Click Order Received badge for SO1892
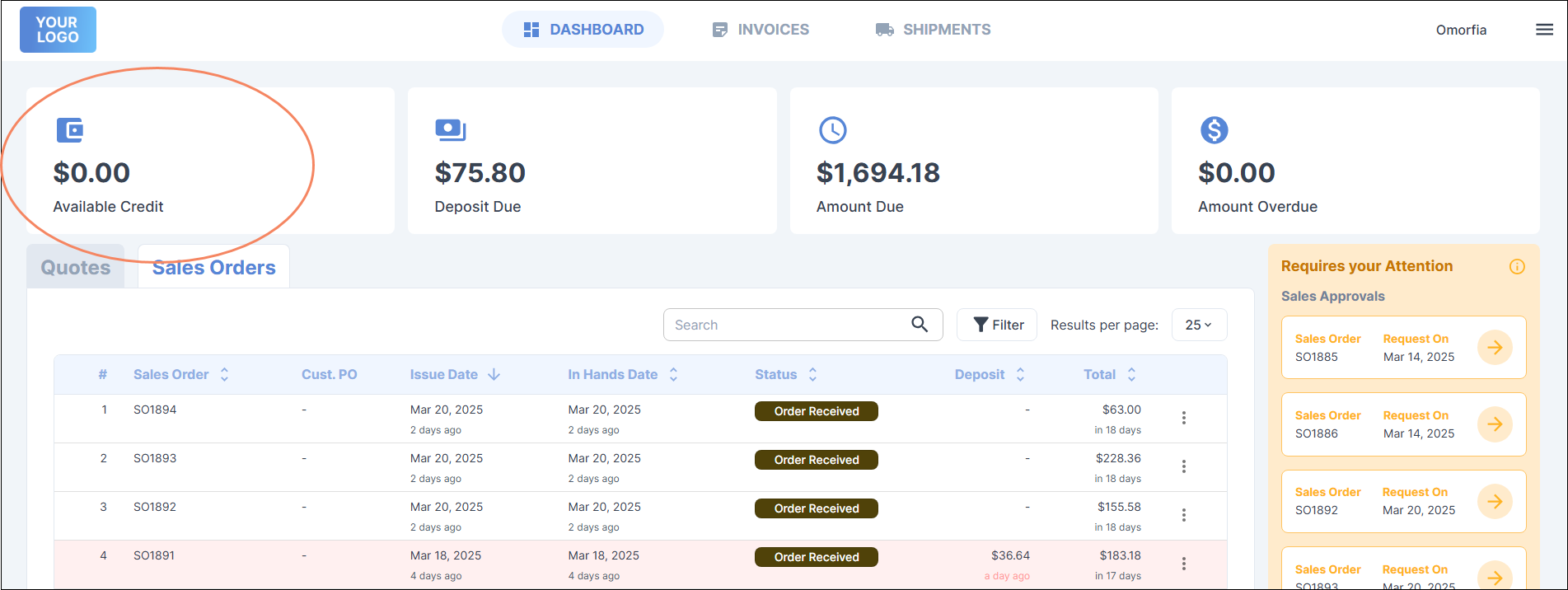The image size is (1568, 590). click(817, 508)
